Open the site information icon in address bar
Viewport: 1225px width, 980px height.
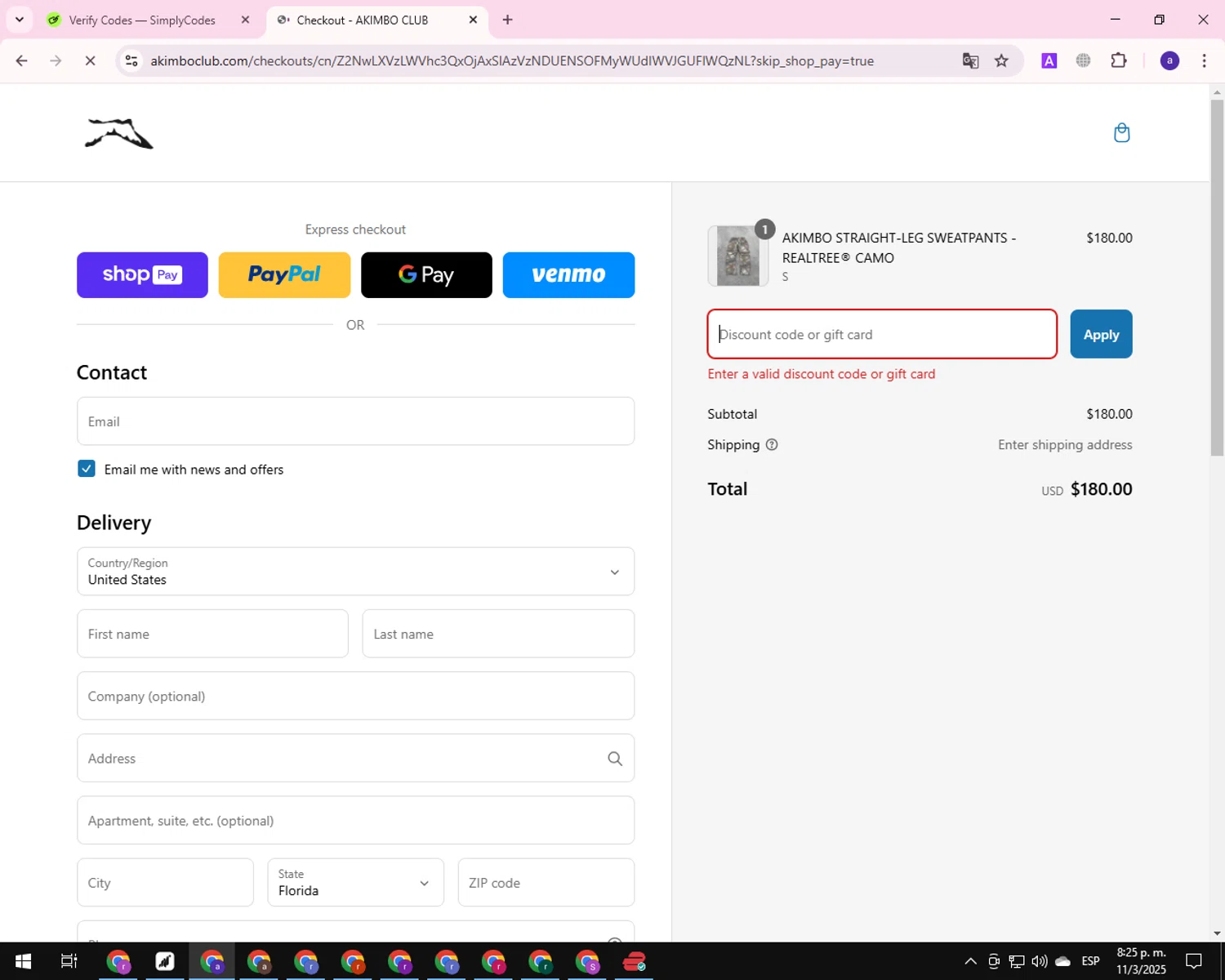(131, 61)
